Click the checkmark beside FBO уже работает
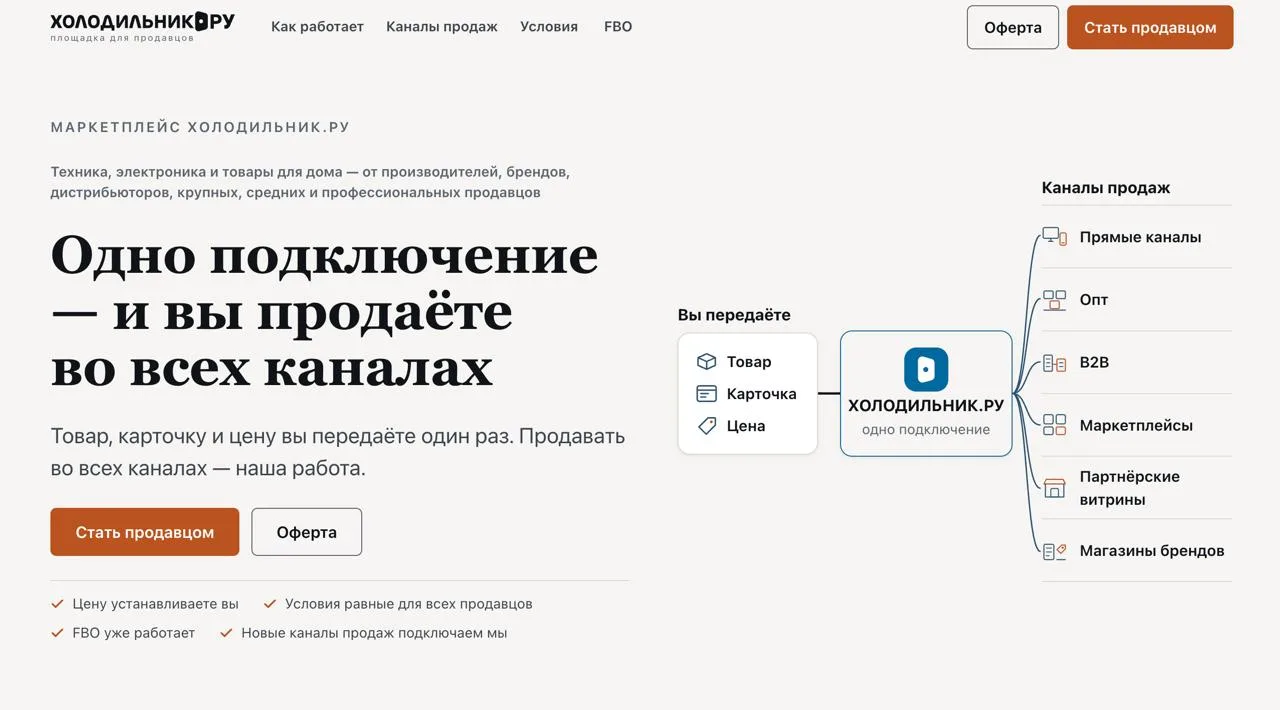This screenshot has height=710, width=1280. pos(57,633)
